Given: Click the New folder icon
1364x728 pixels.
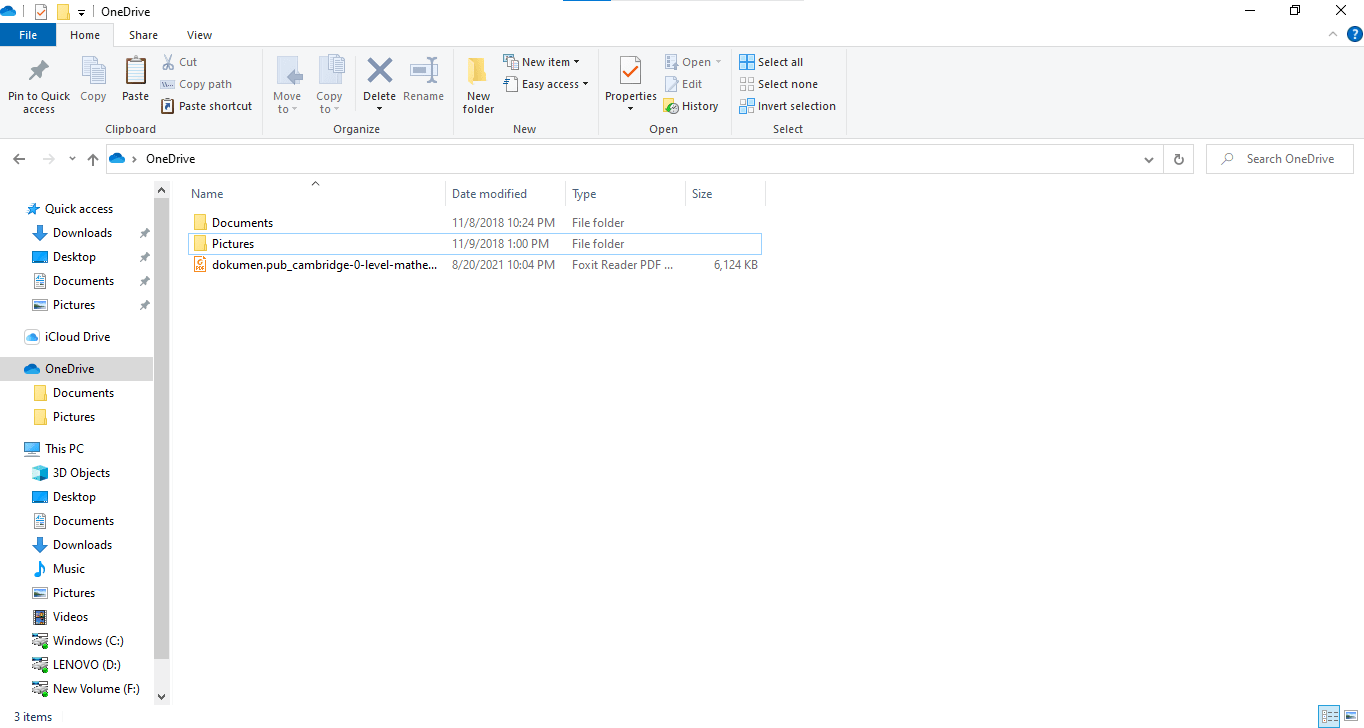Looking at the screenshot, I should pyautogui.click(x=478, y=71).
